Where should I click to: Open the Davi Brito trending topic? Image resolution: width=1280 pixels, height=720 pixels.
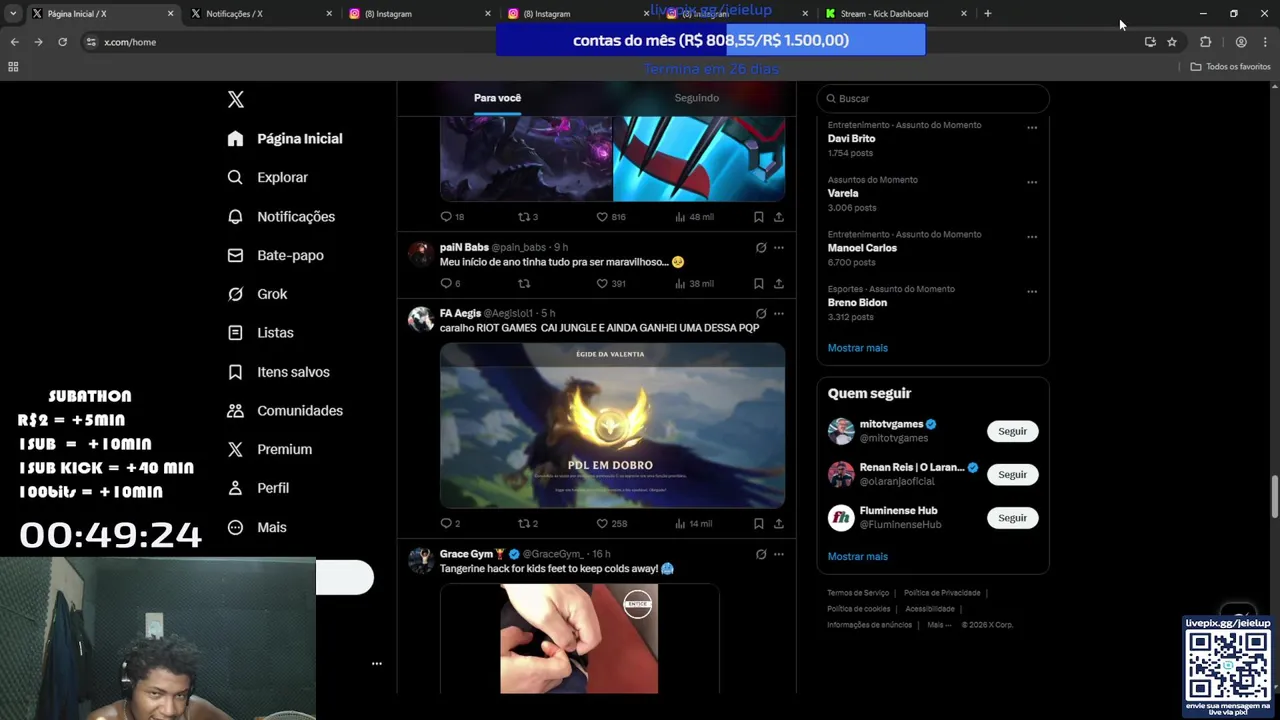click(851, 139)
